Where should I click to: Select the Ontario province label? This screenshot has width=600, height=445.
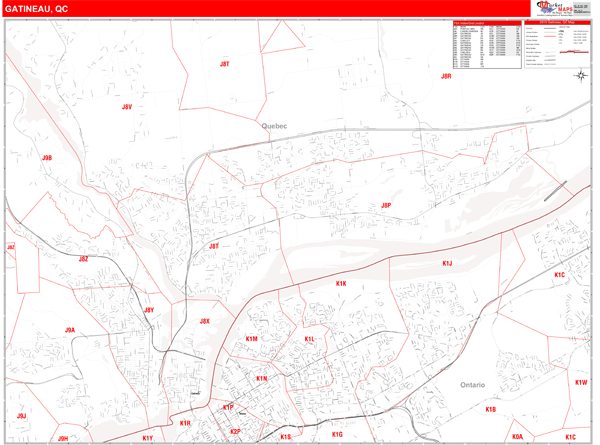(473, 385)
